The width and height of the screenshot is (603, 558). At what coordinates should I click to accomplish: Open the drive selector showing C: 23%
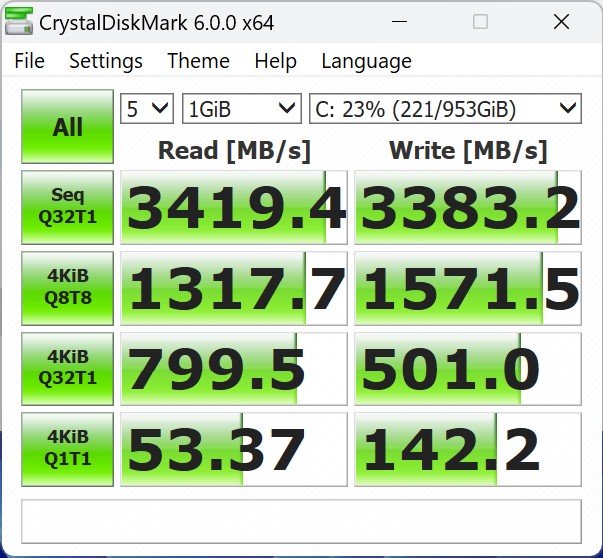point(445,108)
